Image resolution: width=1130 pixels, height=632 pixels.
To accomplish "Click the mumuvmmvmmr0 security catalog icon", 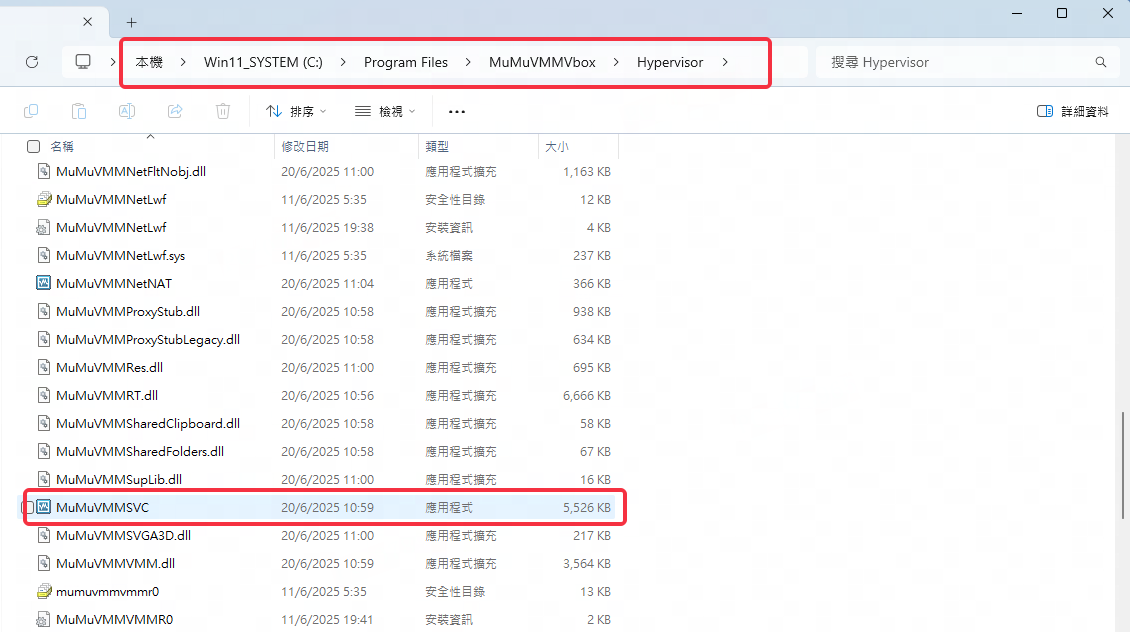I will coord(43,591).
